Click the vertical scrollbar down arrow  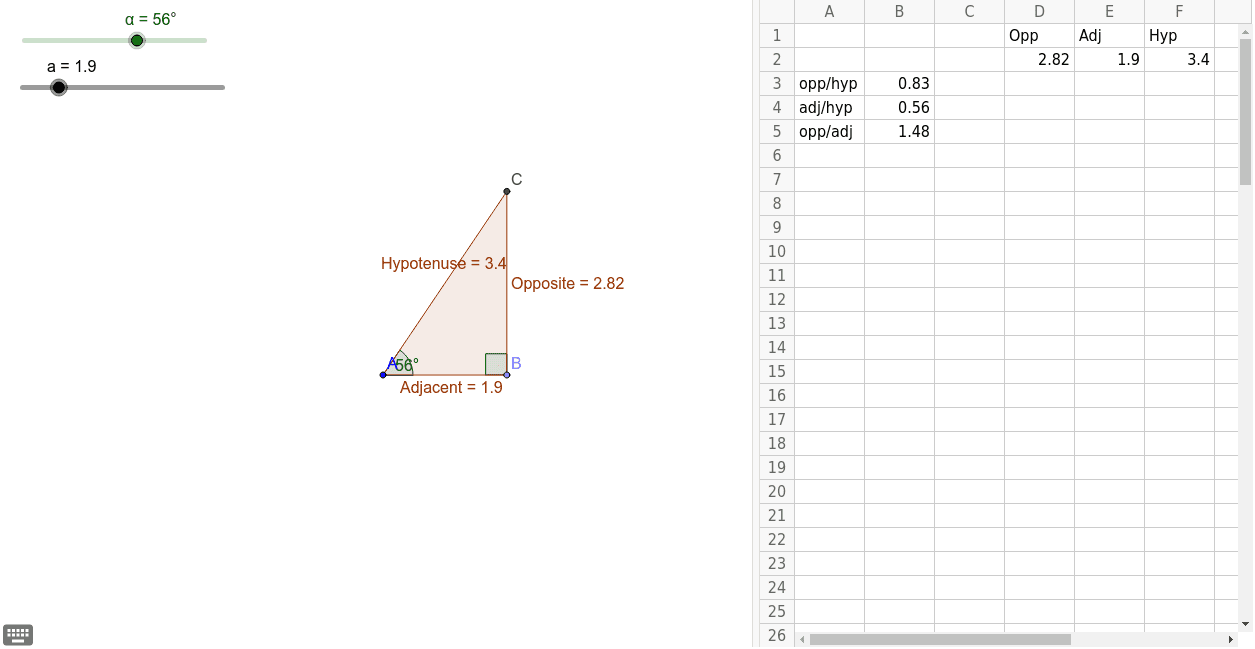1245,624
